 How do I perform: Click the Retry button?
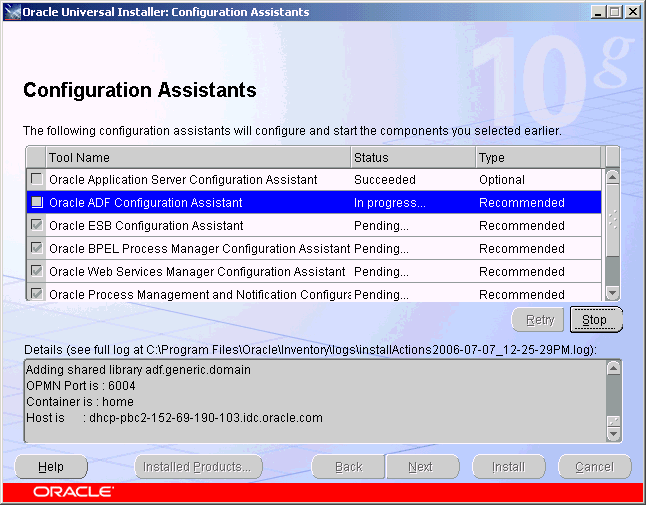pos(538,320)
